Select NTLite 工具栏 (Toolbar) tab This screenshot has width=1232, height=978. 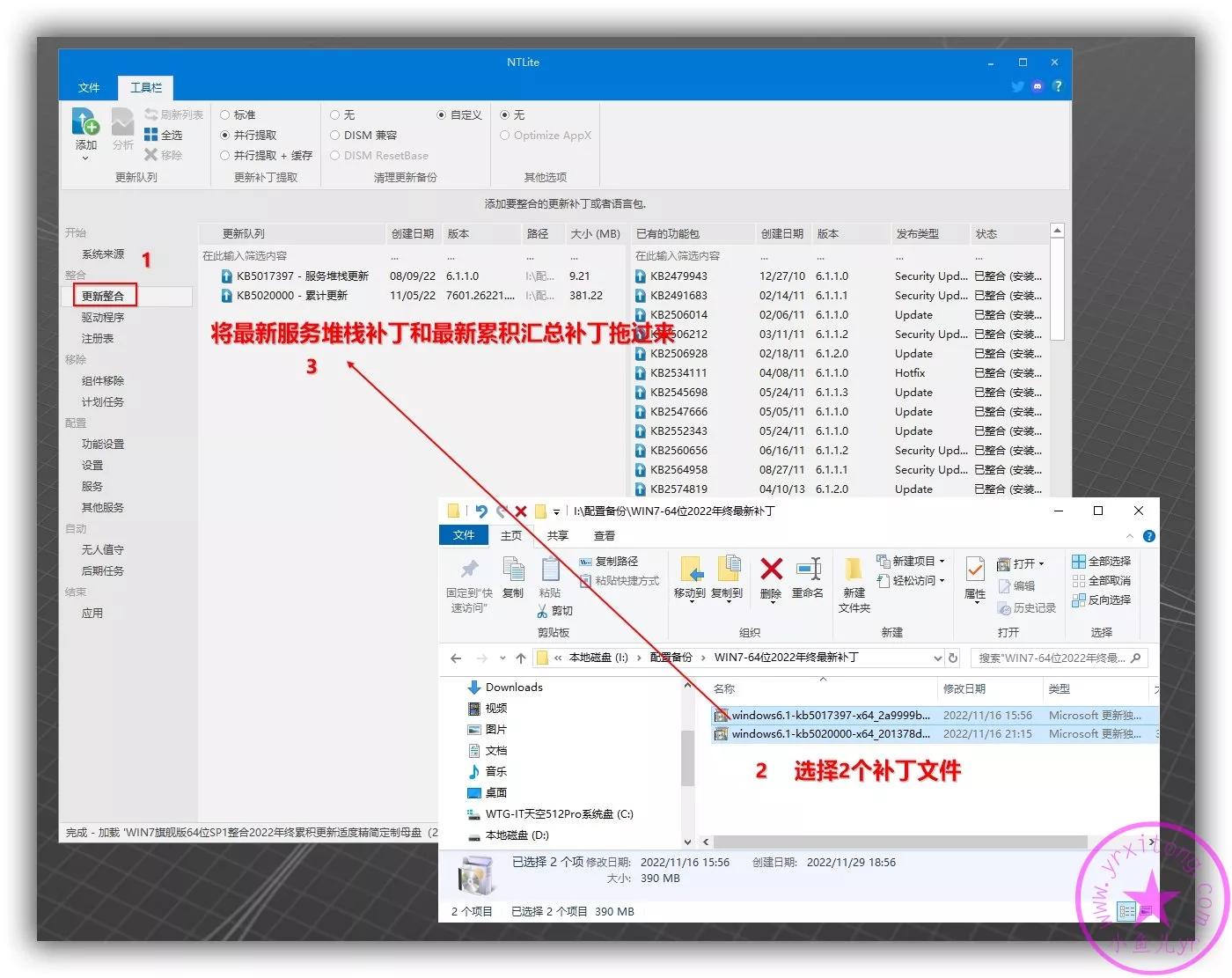point(146,88)
